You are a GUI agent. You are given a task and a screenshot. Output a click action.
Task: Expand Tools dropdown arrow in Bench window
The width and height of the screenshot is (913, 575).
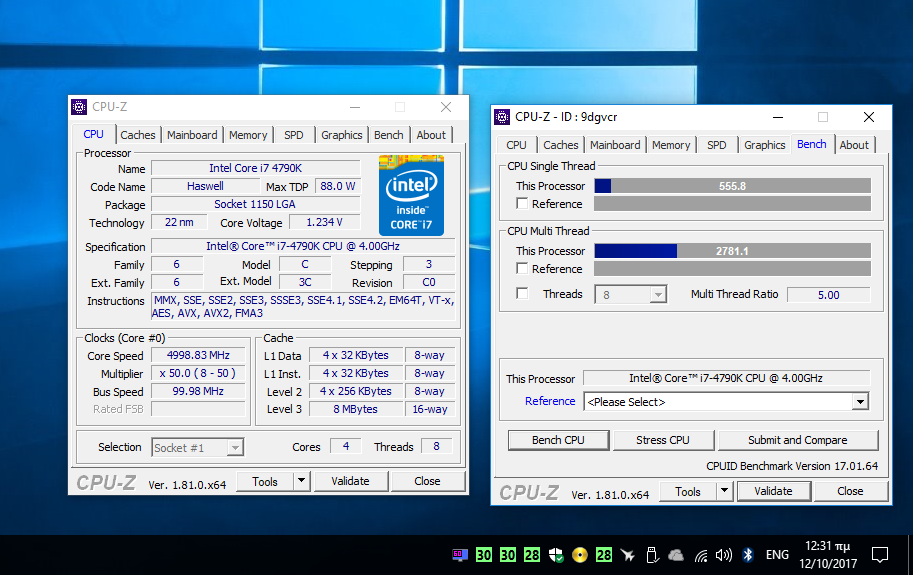[724, 491]
